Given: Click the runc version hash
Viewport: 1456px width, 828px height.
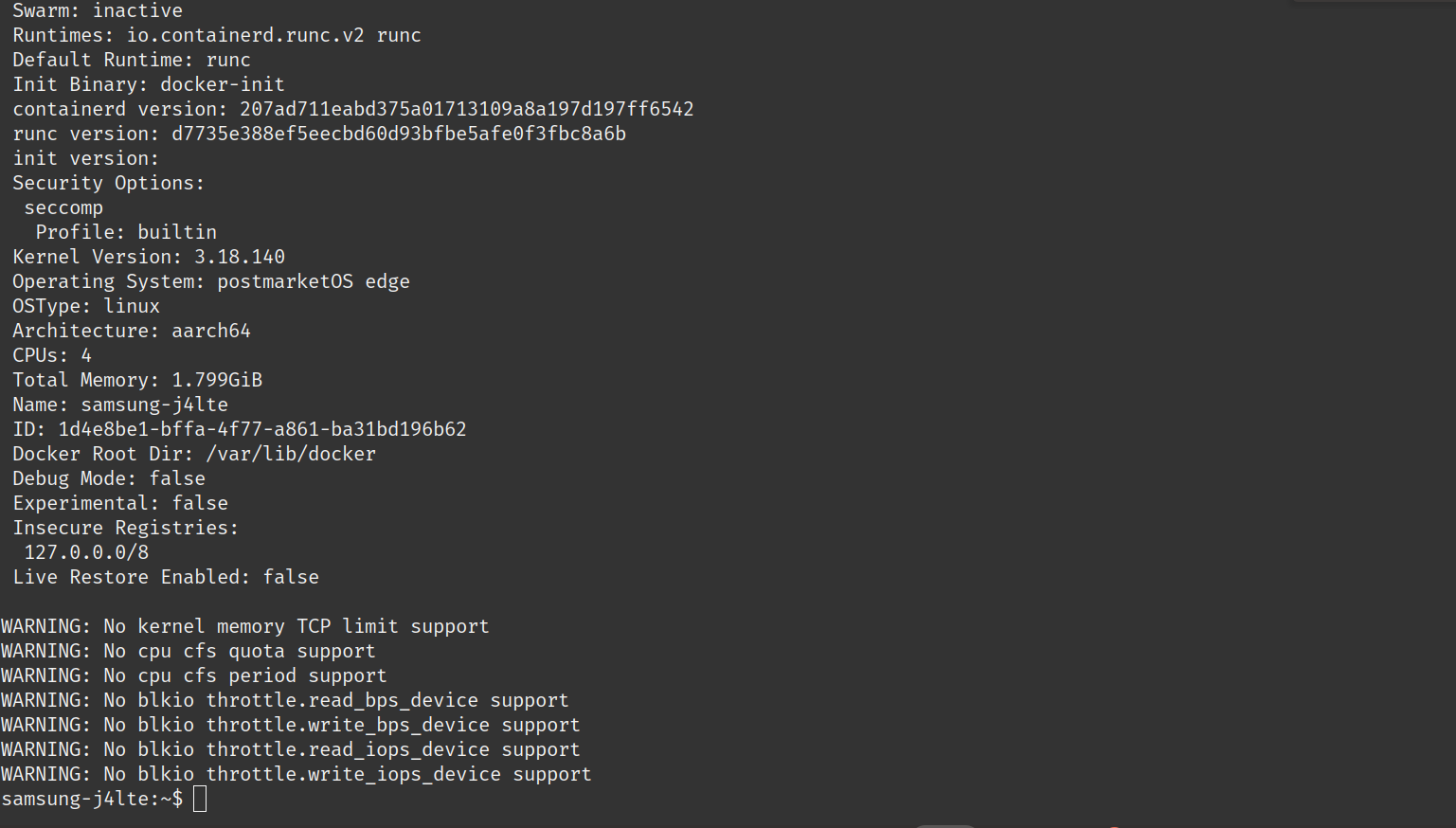Looking at the screenshot, I should coord(398,134).
